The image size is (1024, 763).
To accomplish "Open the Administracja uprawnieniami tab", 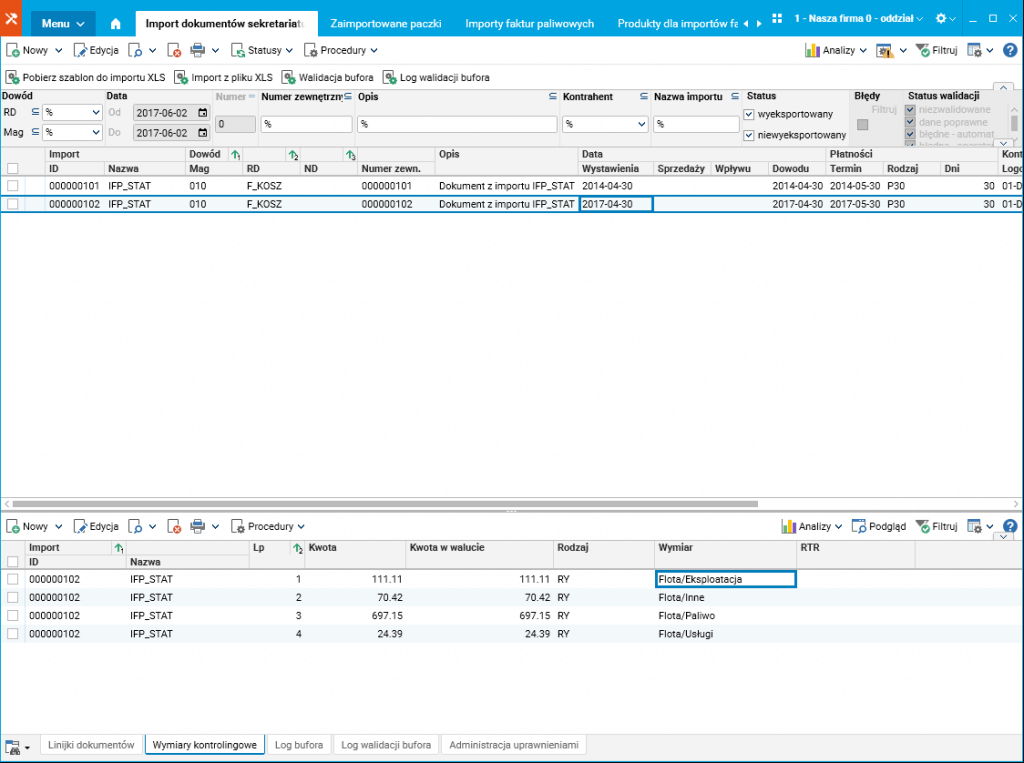I will coord(514,745).
